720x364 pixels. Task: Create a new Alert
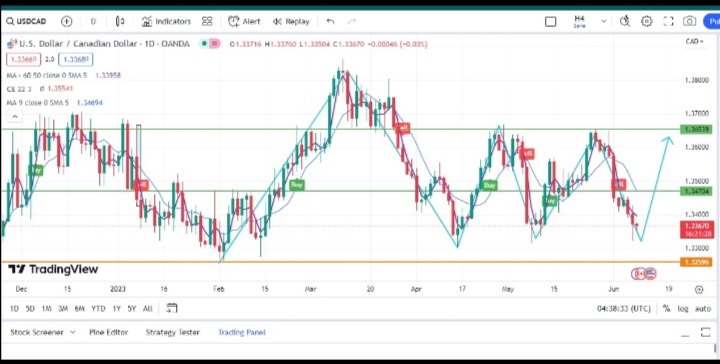pyautogui.click(x=244, y=22)
